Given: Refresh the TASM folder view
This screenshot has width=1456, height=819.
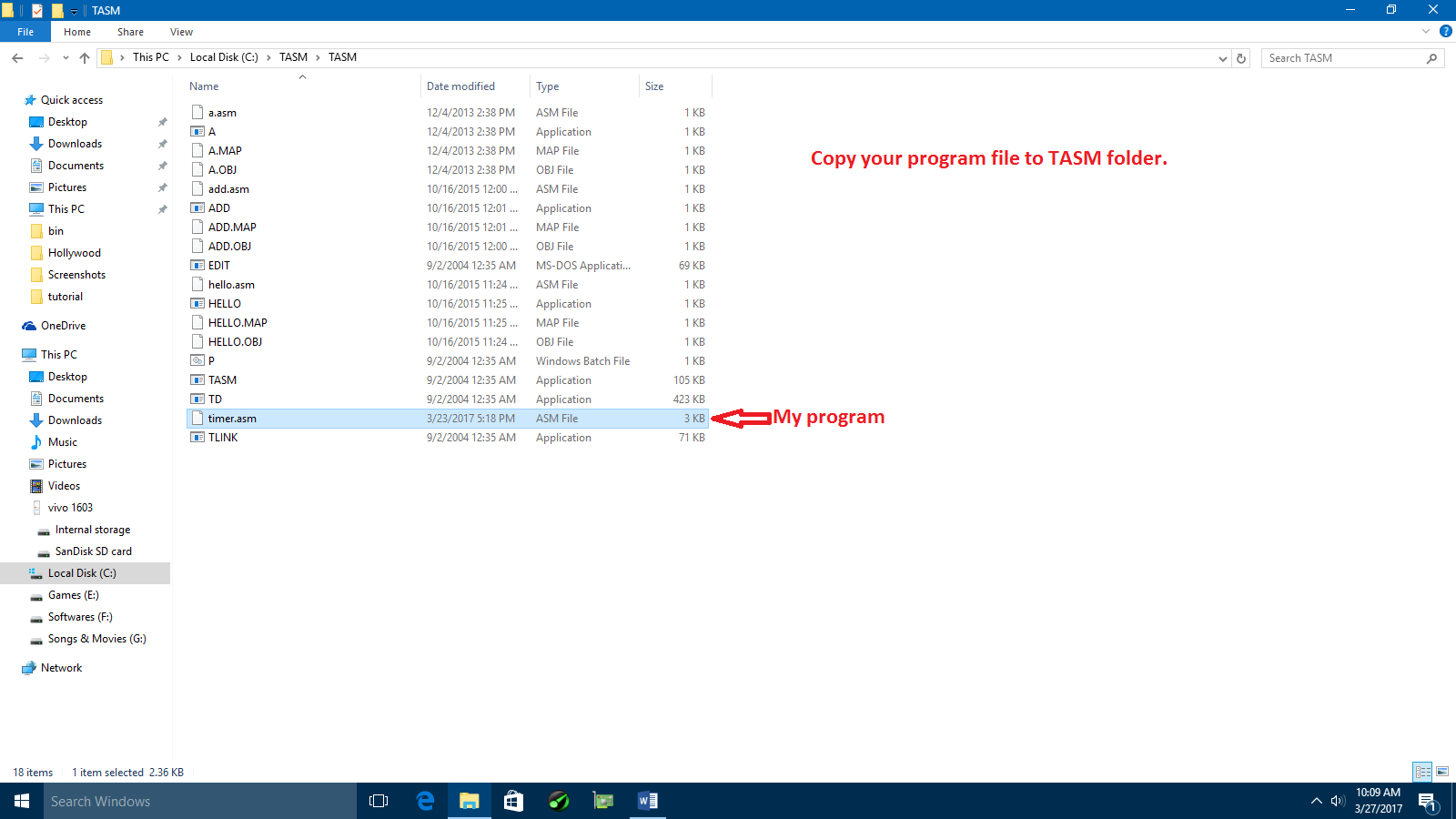Looking at the screenshot, I should (1241, 58).
